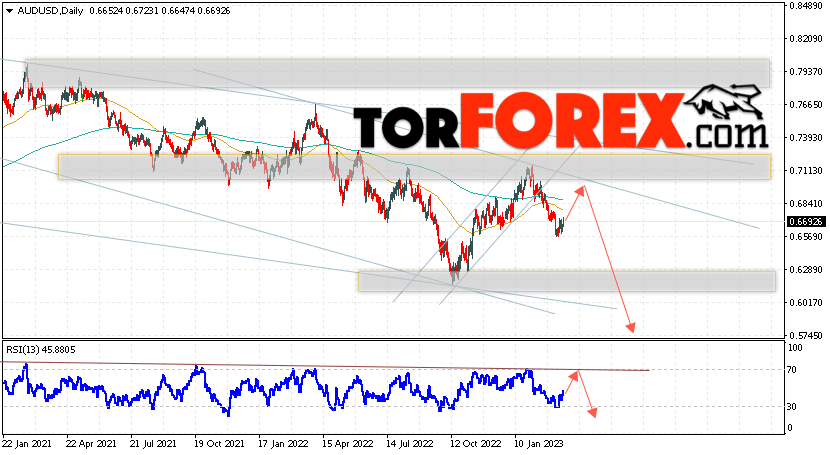This screenshot has height=455, width=830.
Task: Click the 0.82090 price axis label
Action: pyautogui.click(x=806, y=39)
